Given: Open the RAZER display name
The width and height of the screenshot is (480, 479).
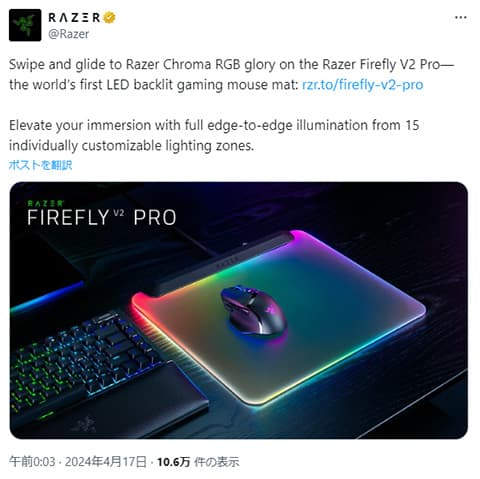Looking at the screenshot, I should pos(74,18).
